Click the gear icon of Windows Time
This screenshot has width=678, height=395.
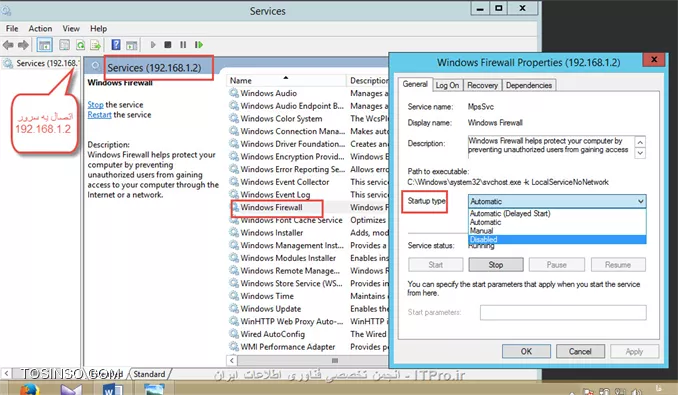click(x=234, y=296)
